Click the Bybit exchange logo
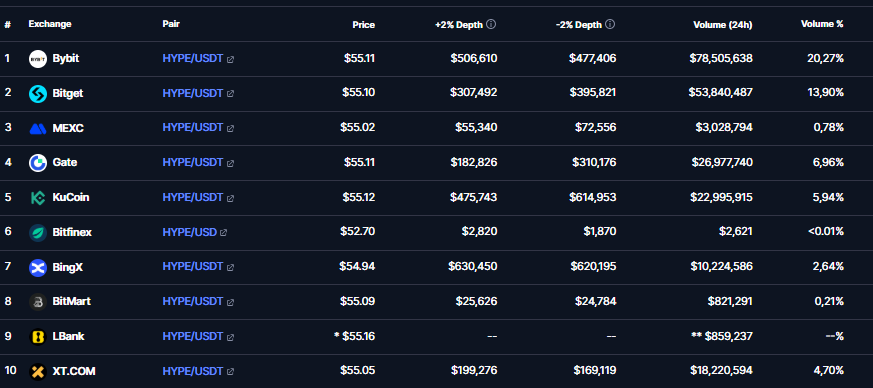Image resolution: width=873 pixels, height=388 pixels. [x=38, y=58]
